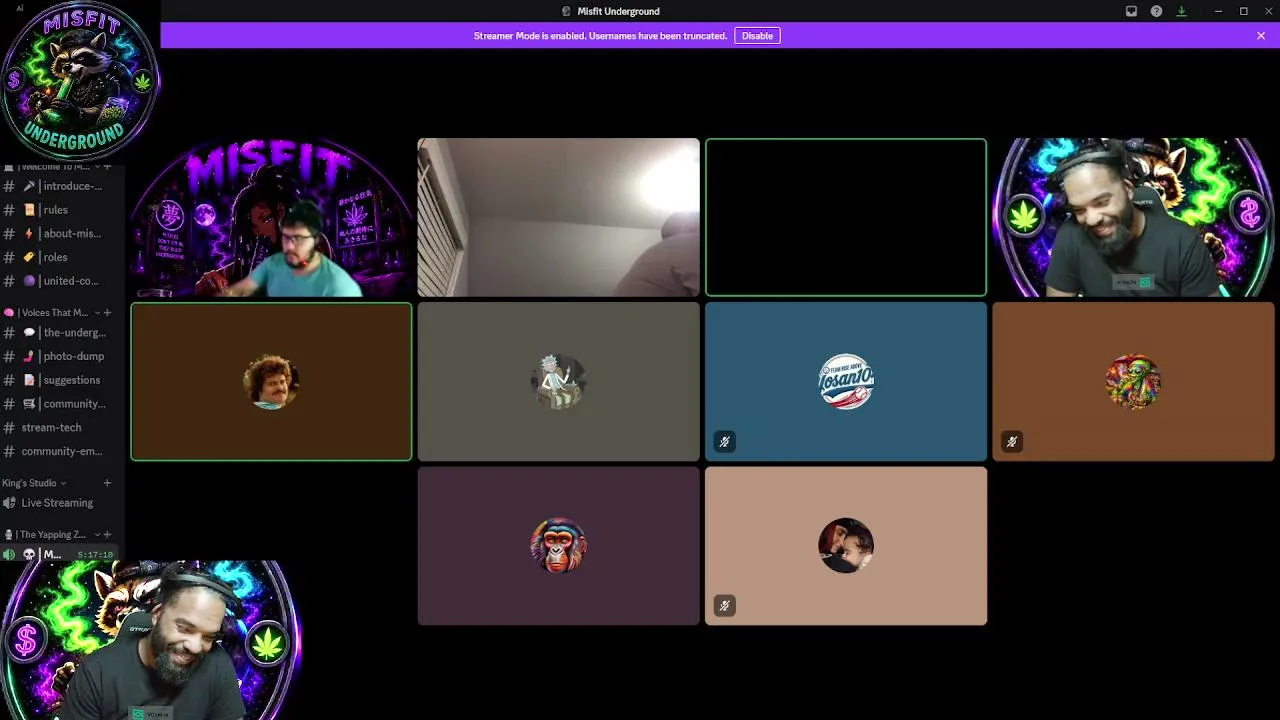Focus the webcam tile with purple MISFIT backdrop
The height and width of the screenshot is (720, 1280).
[271, 218]
